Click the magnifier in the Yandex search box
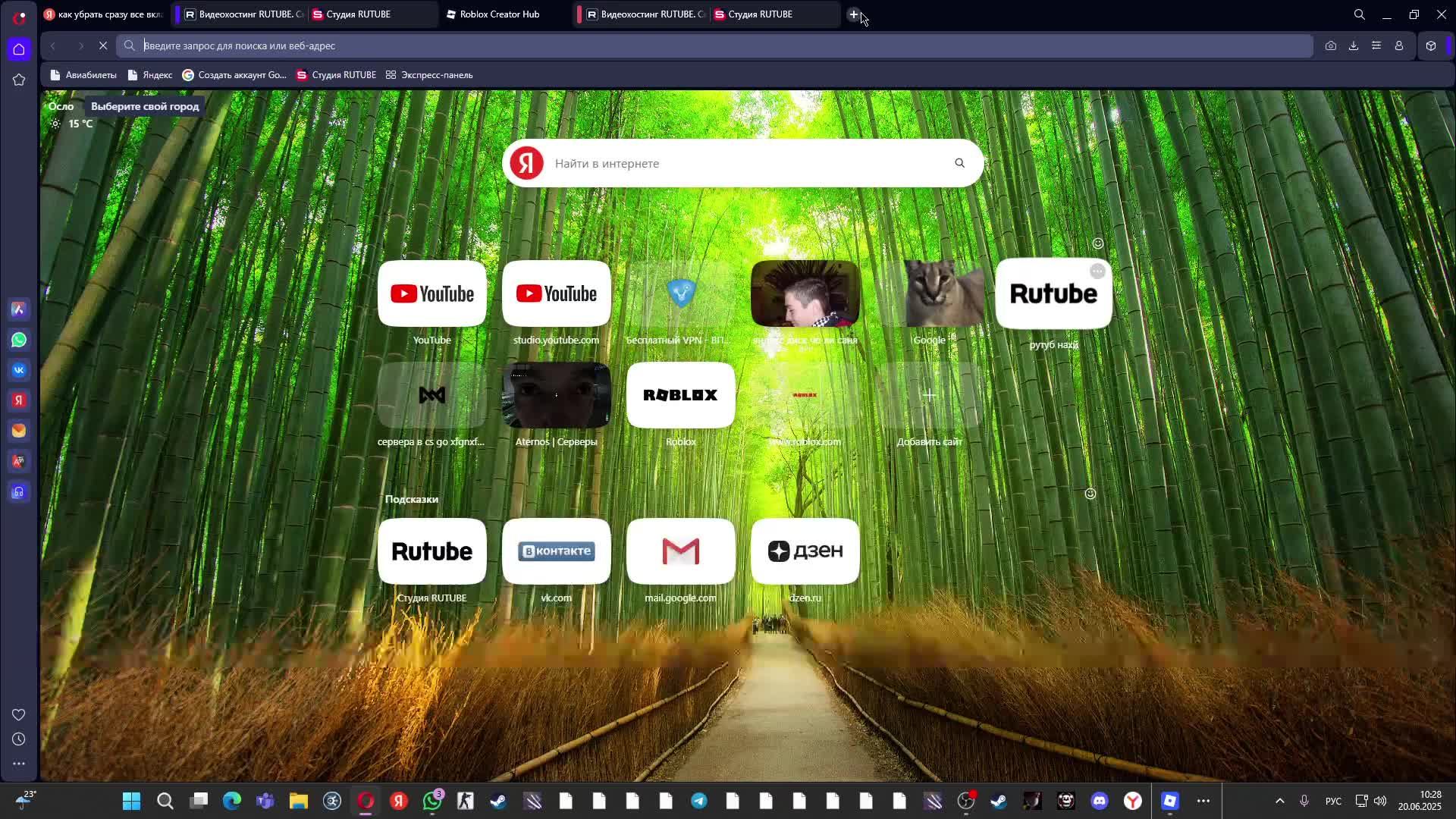This screenshot has height=819, width=1456. pyautogui.click(x=960, y=163)
